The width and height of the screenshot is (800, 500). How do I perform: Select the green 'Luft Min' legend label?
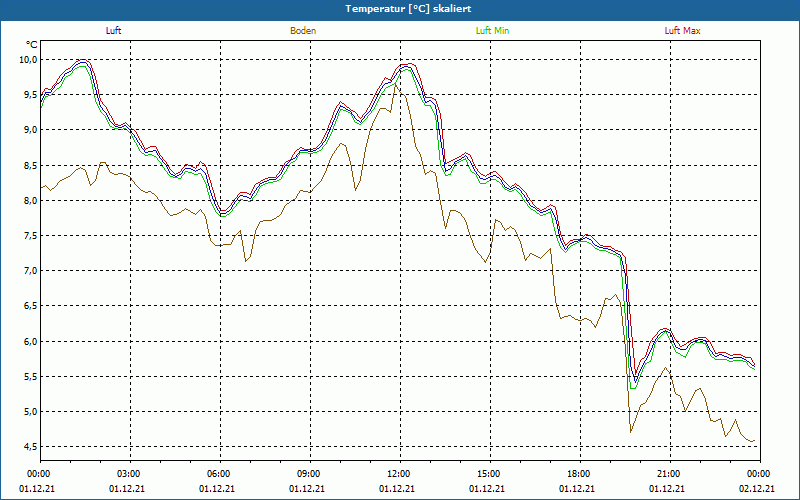click(492, 31)
